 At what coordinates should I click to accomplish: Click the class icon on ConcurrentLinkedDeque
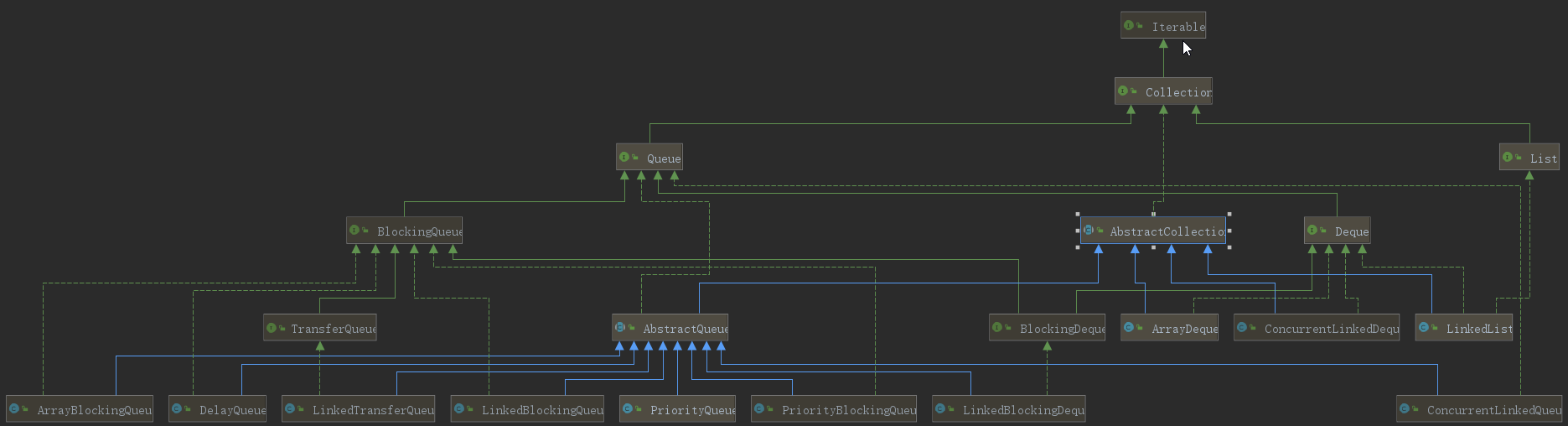click(1242, 327)
